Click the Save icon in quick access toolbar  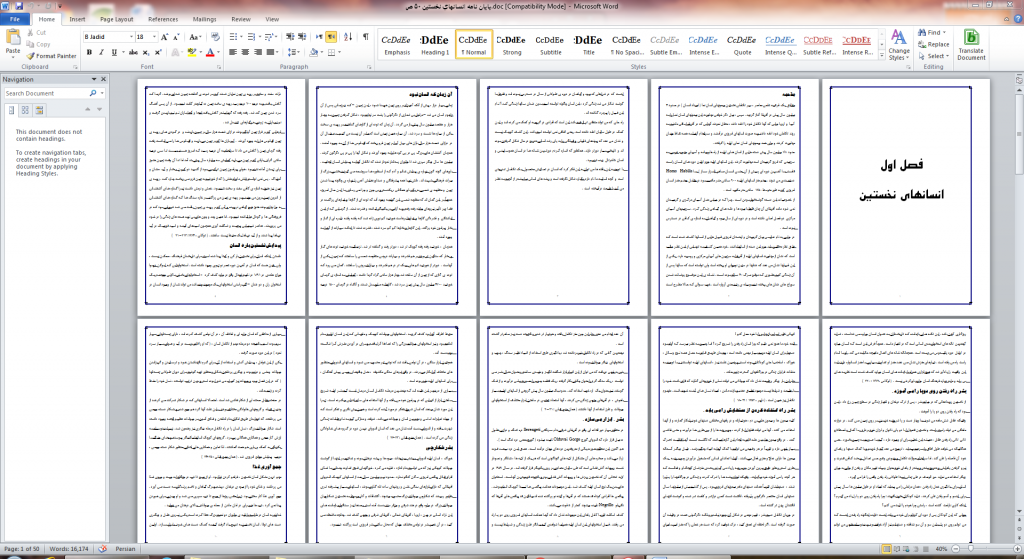(19, 6)
